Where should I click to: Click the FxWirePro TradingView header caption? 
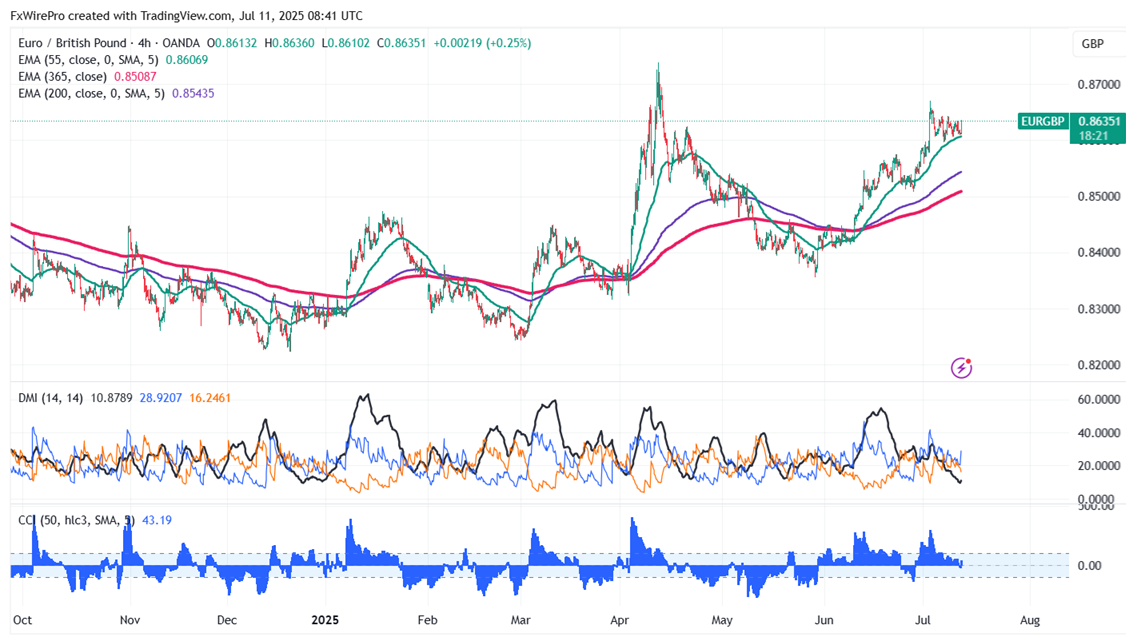click(x=187, y=15)
